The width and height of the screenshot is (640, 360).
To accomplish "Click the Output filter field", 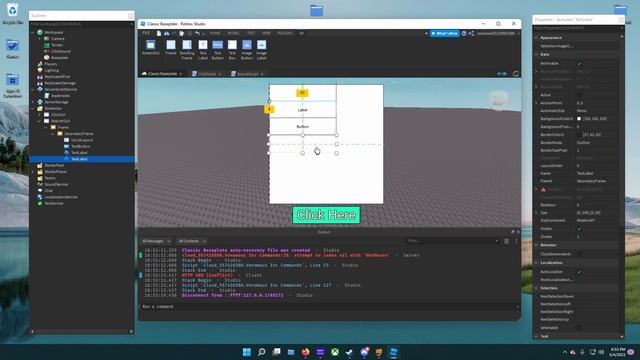I will click(x=452, y=241).
